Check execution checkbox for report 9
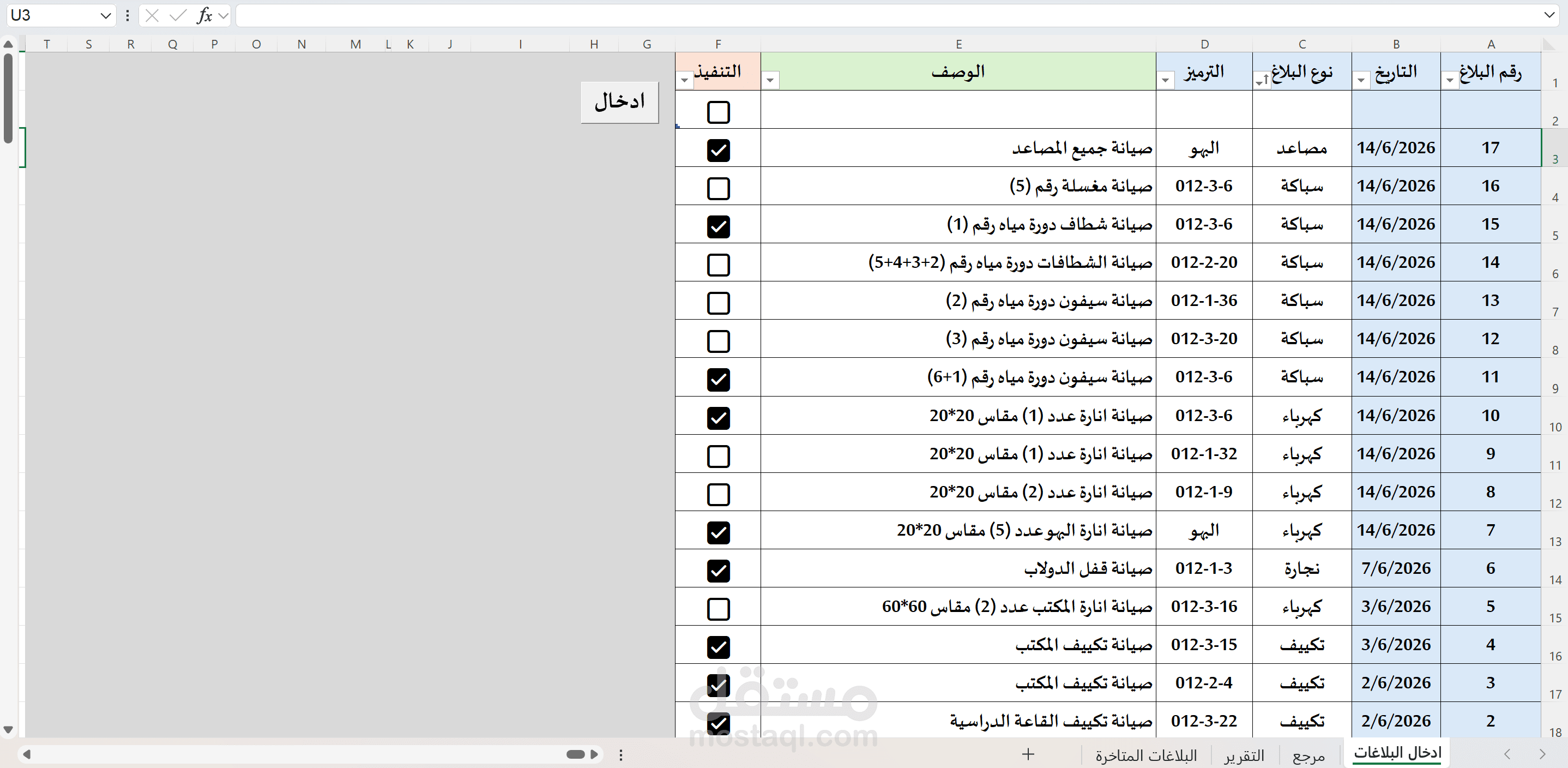This screenshot has height=768, width=1568. coord(718,456)
